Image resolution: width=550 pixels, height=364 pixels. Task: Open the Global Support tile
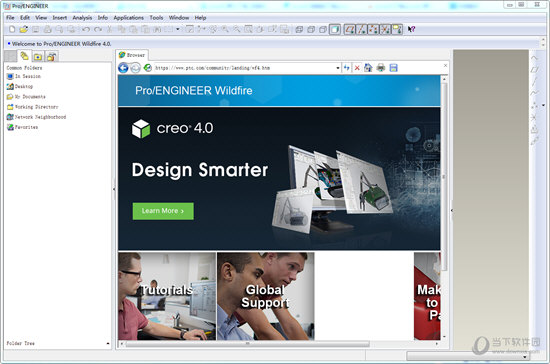point(266,296)
